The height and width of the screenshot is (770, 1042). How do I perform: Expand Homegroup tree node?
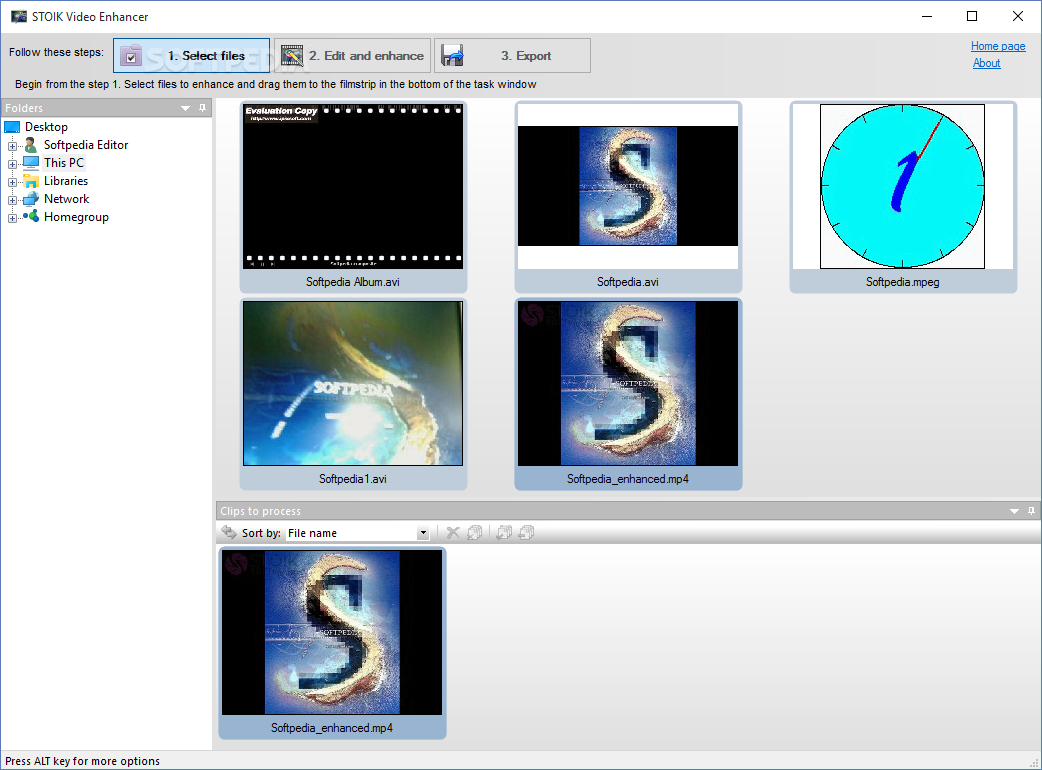(12, 217)
